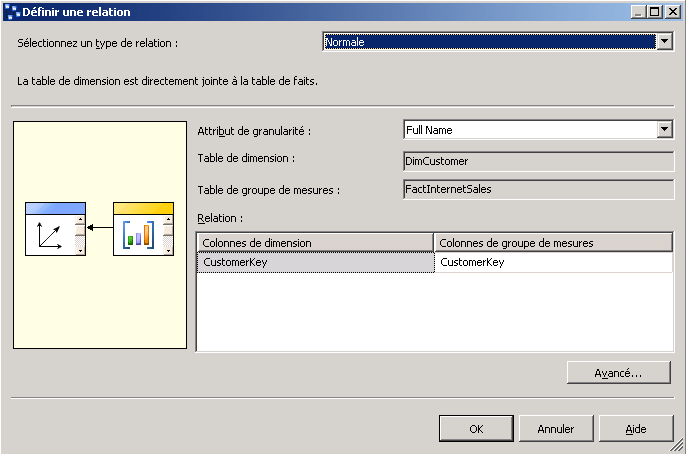Open the Avancé advanced settings button
Viewport: 686px width, 455px height.
click(619, 373)
